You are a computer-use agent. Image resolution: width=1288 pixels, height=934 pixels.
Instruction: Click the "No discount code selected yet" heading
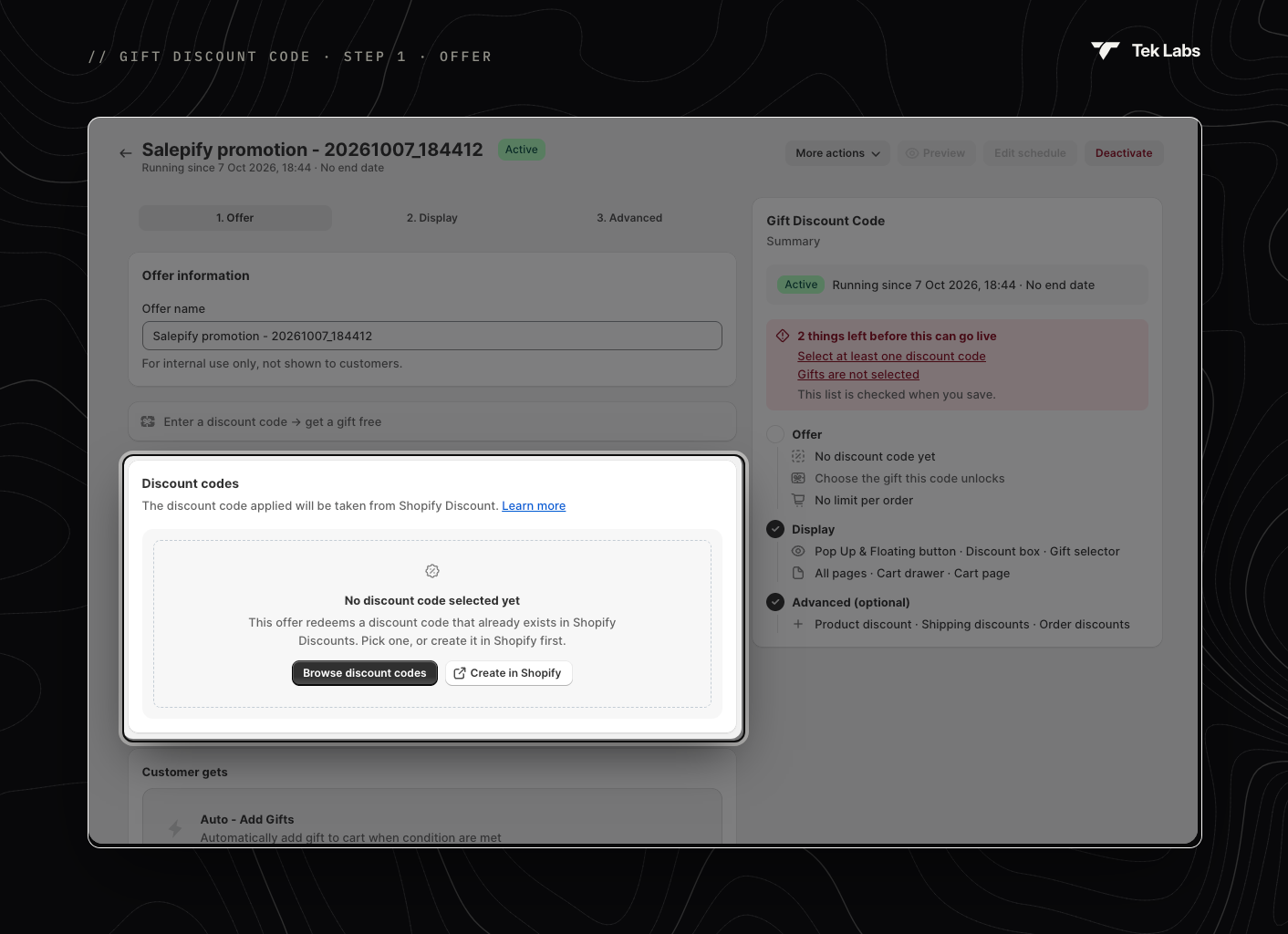(x=432, y=600)
